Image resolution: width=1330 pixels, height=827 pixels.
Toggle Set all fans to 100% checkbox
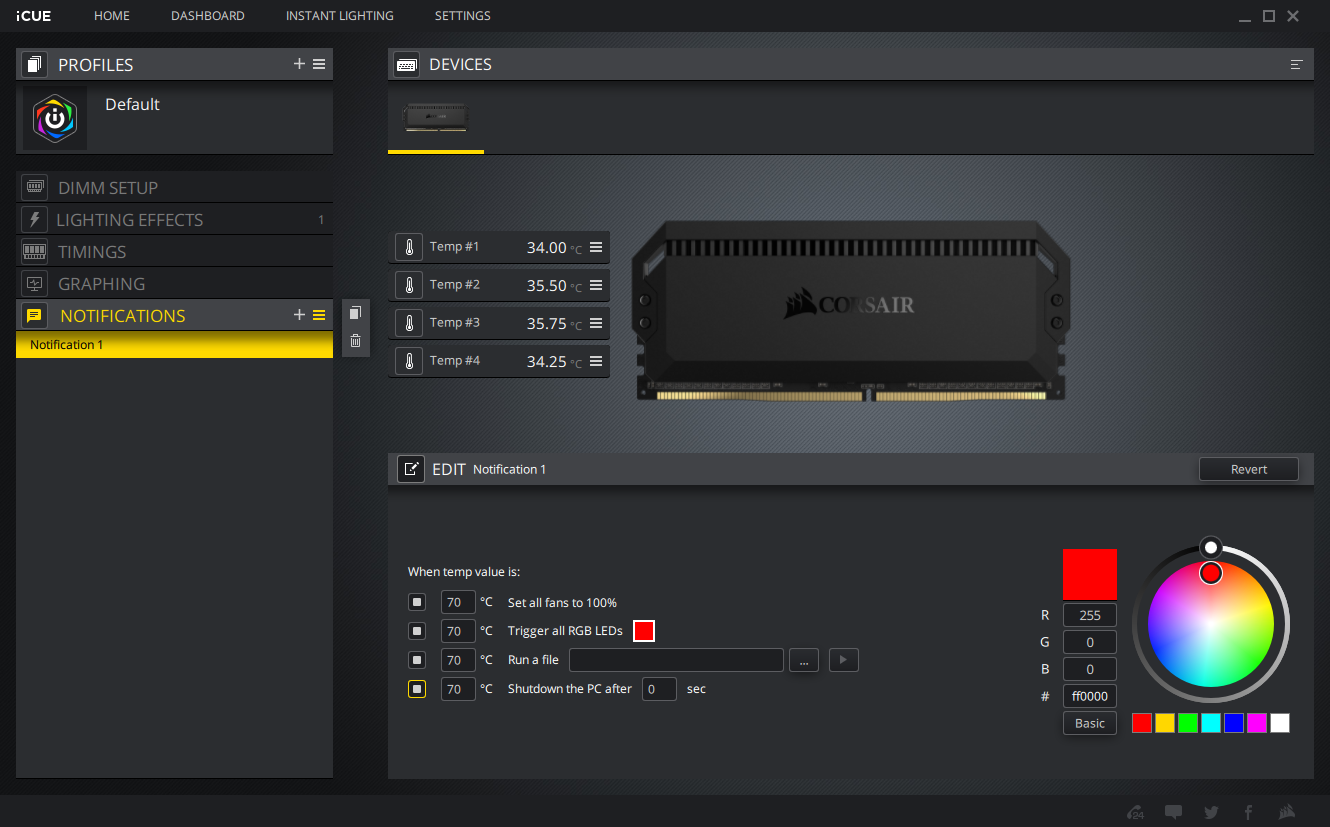[417, 602]
